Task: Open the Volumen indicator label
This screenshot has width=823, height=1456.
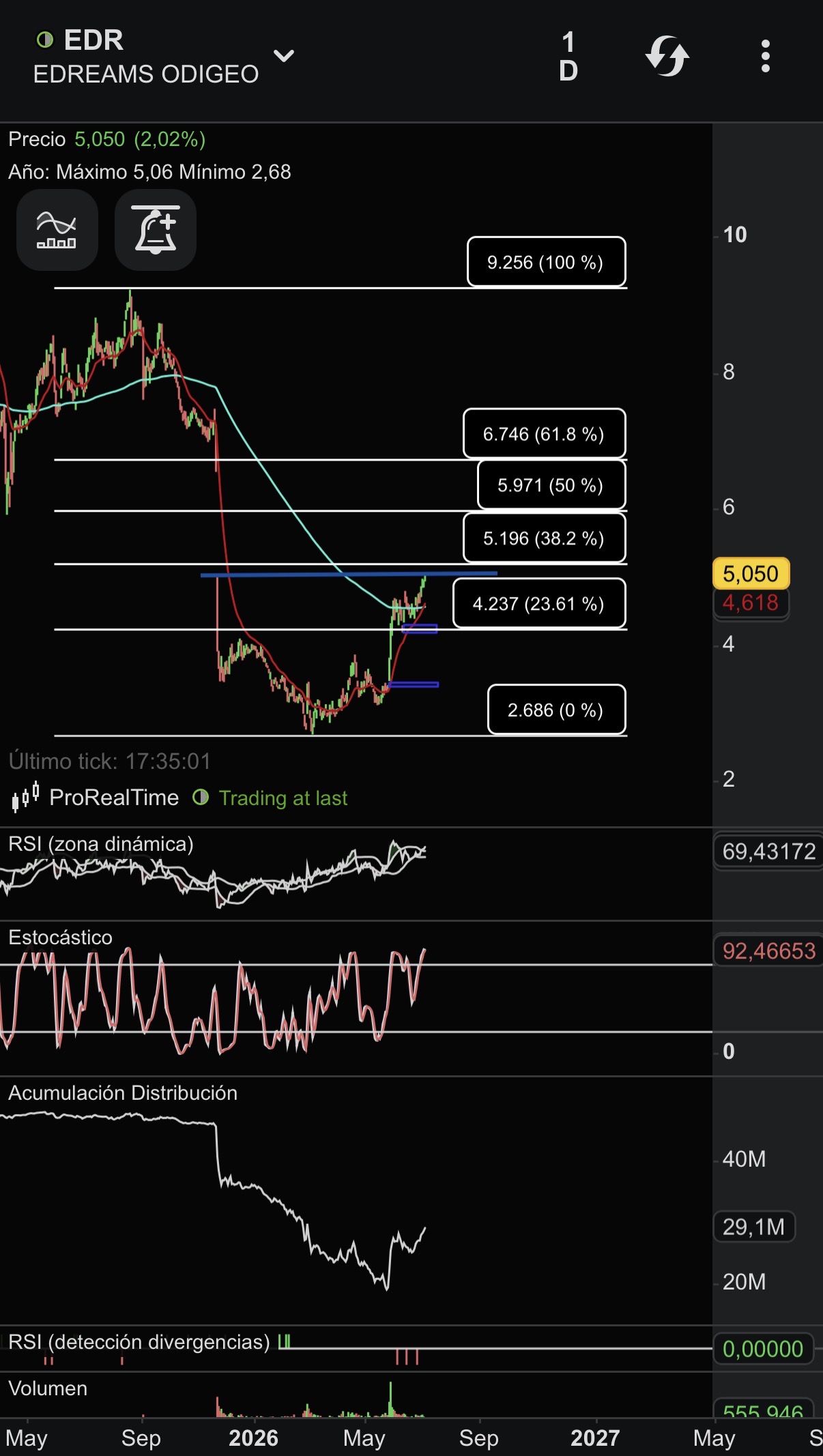Action: coord(48,1388)
